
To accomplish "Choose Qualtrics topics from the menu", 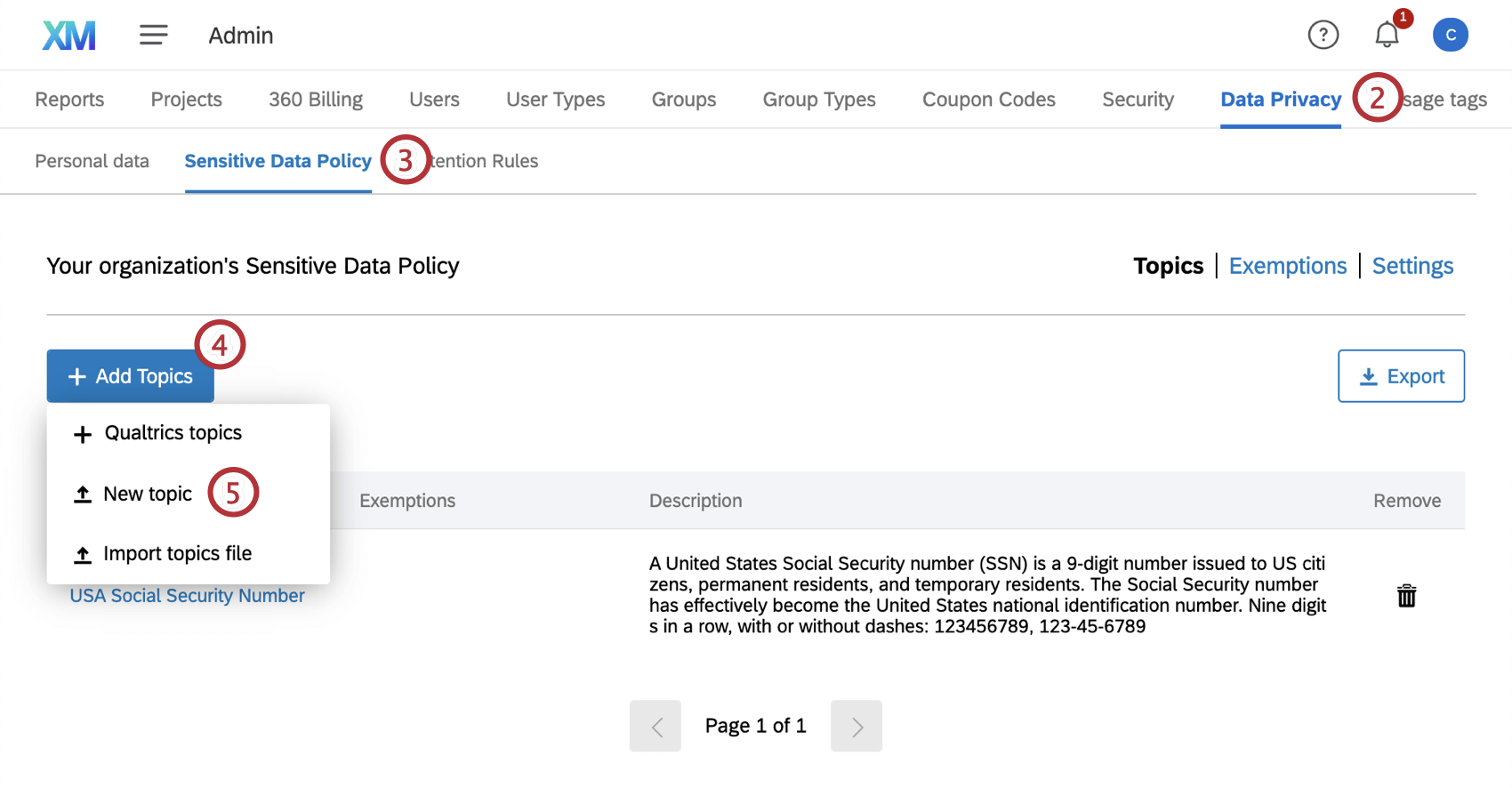I will [173, 433].
